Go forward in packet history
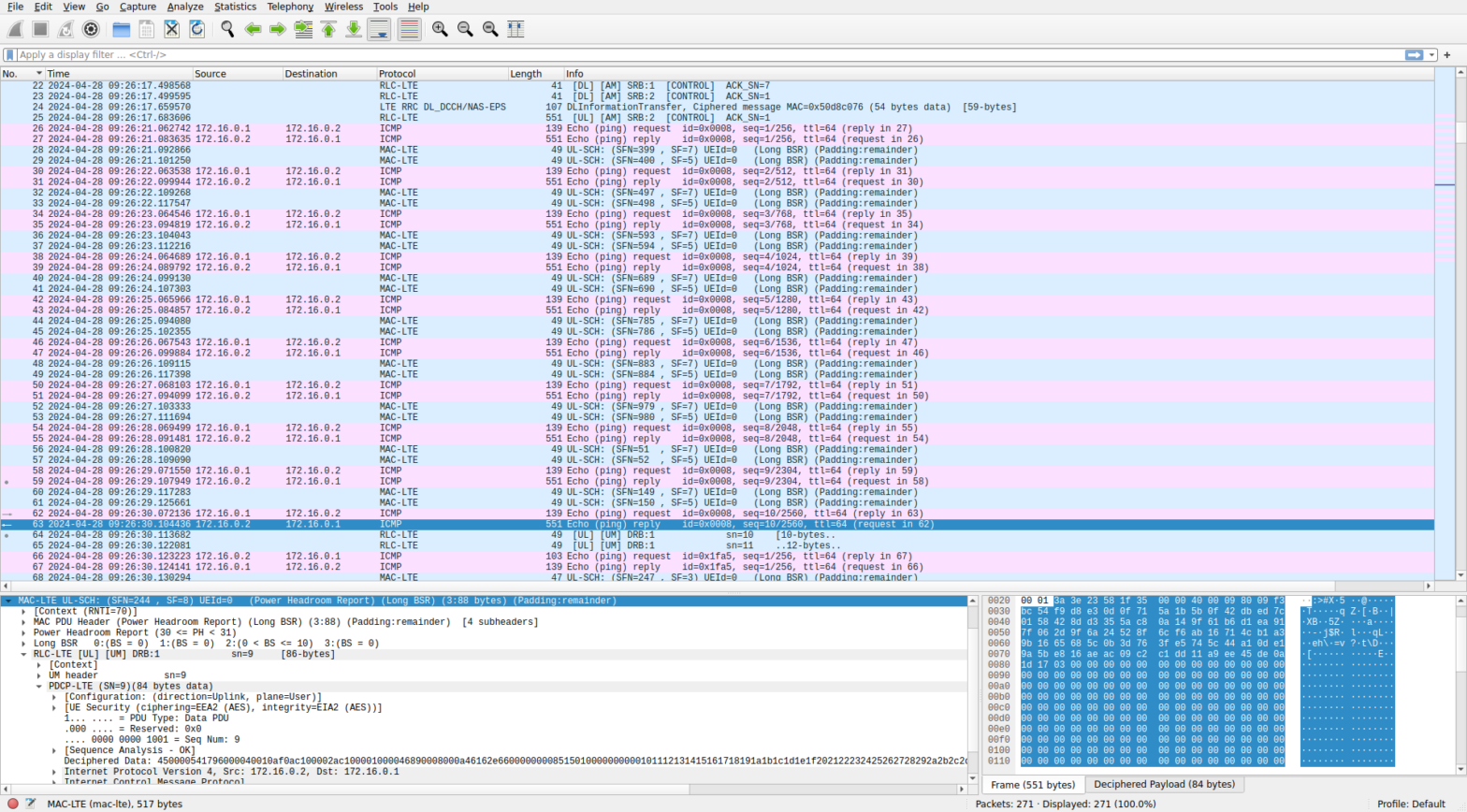The width and height of the screenshot is (1467, 812). [x=278, y=29]
